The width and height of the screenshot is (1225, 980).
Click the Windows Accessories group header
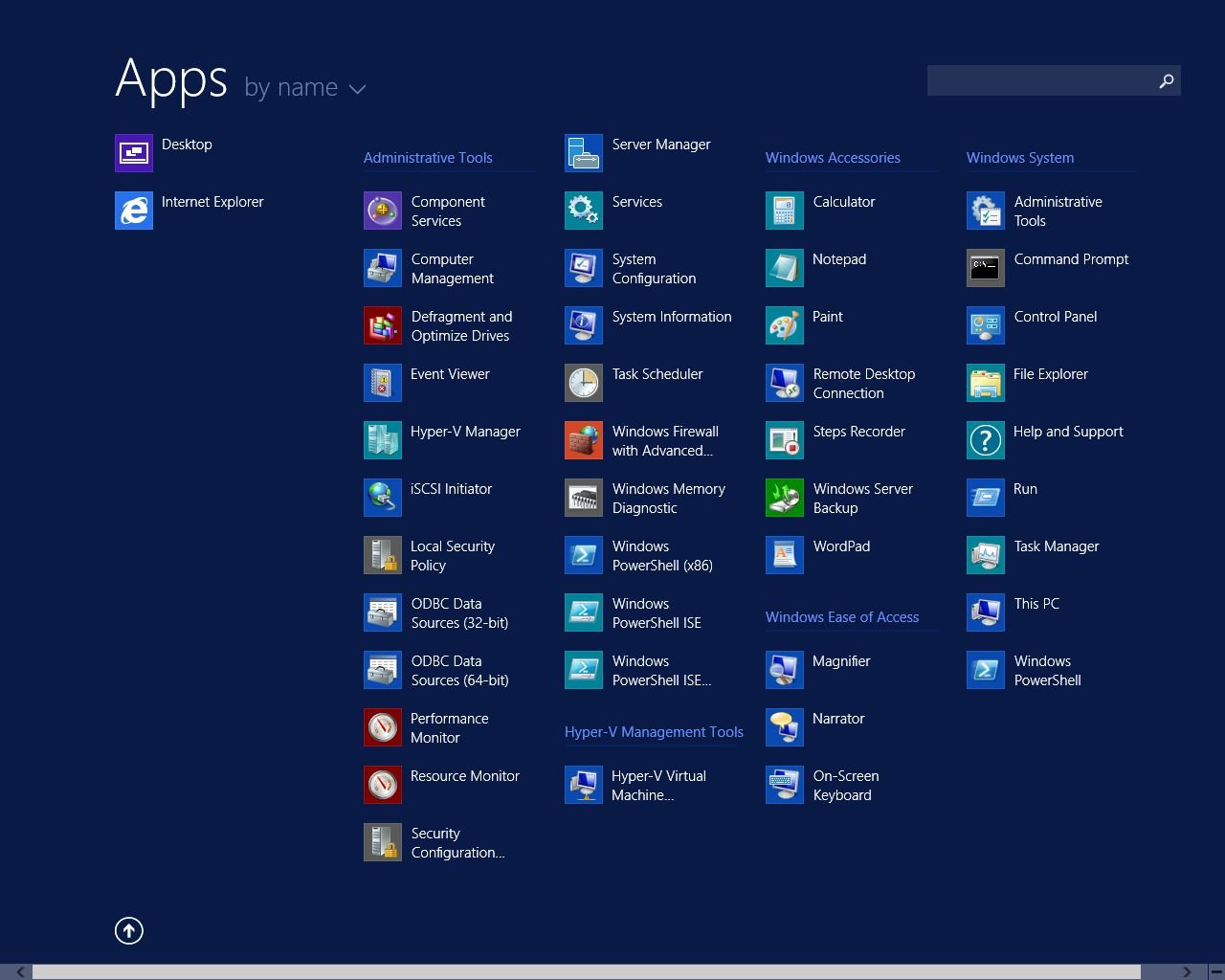tap(833, 158)
